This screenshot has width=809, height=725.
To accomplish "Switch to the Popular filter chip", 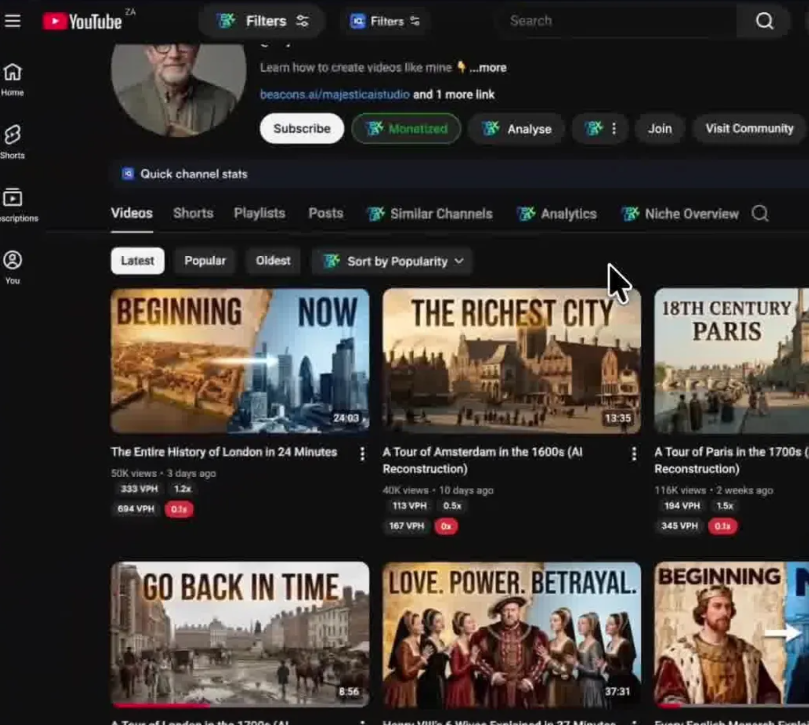I will (204, 260).
